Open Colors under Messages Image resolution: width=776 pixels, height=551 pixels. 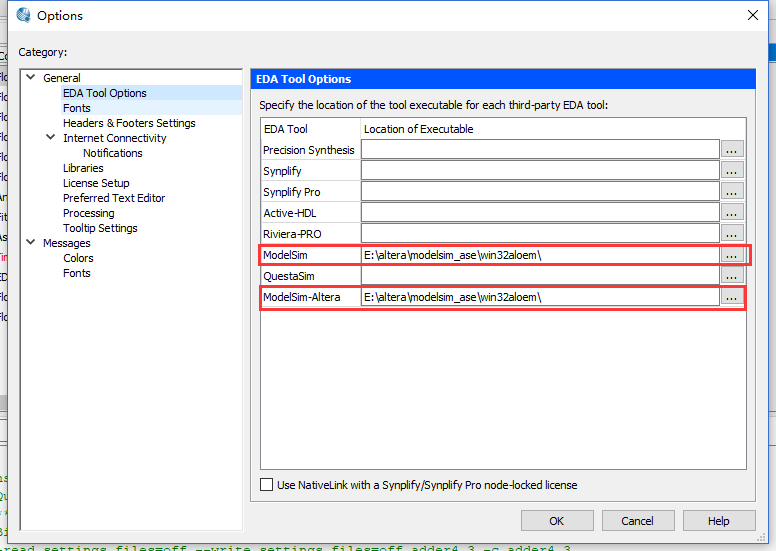(78, 258)
